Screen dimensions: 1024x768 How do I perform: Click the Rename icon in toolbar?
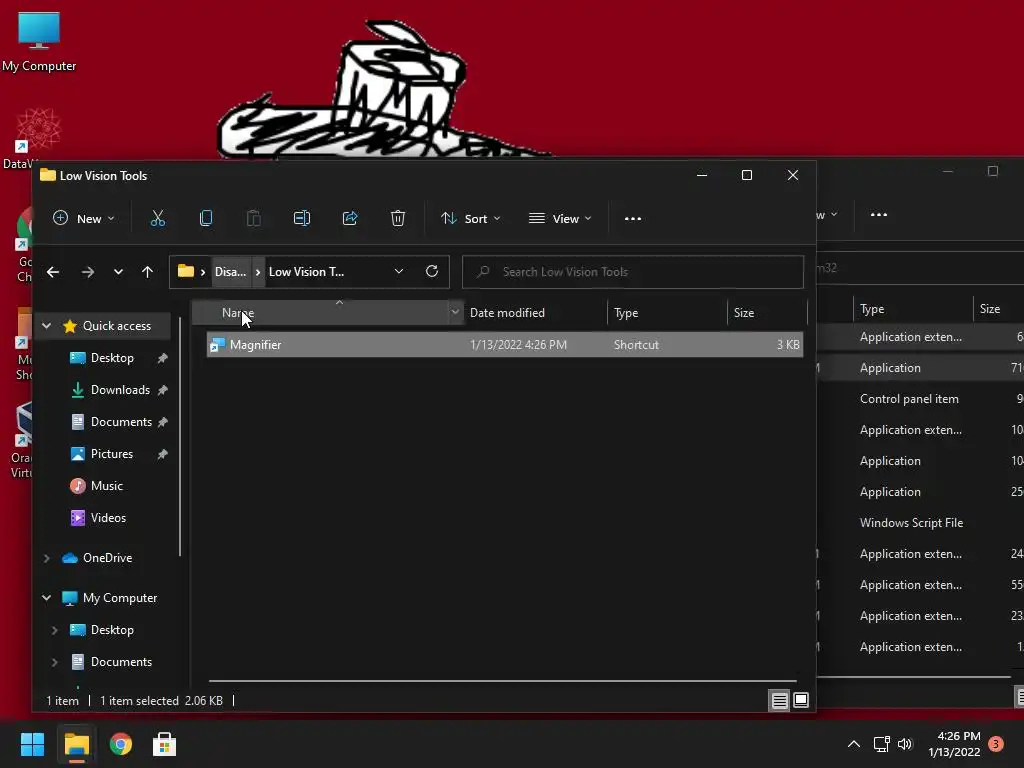(x=302, y=218)
